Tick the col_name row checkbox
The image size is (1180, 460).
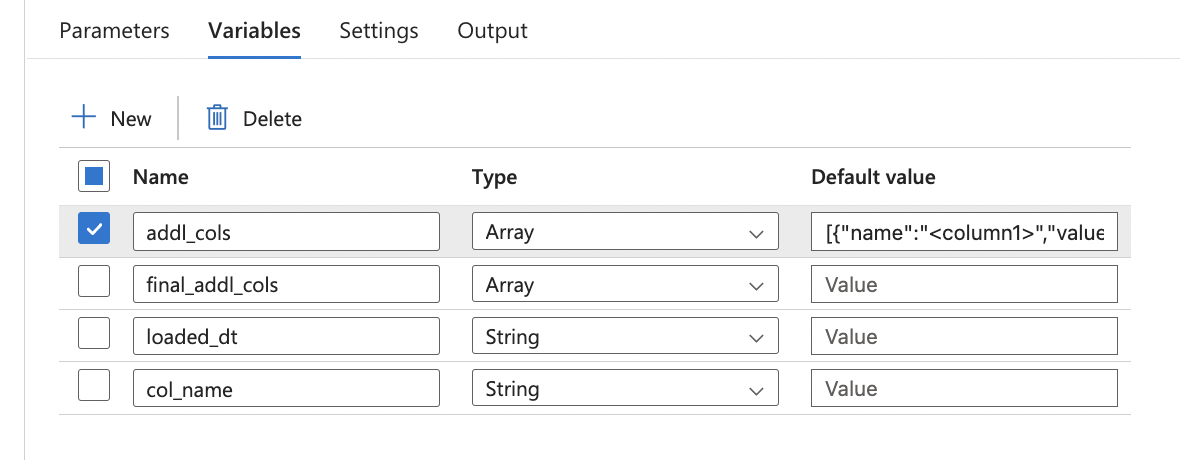pyautogui.click(x=94, y=388)
